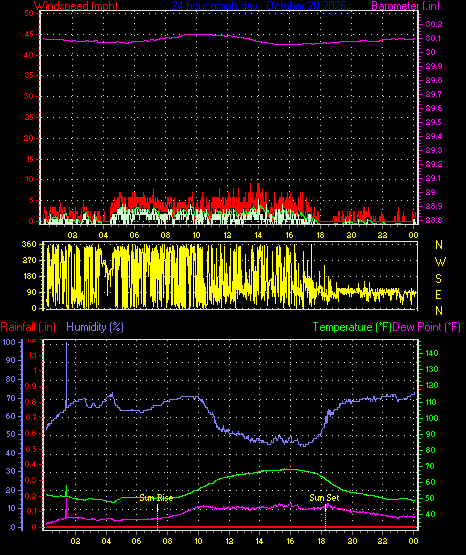The width and height of the screenshot is (466, 555).
Task: Click the Sun Rise marker label
Action: (x=156, y=498)
